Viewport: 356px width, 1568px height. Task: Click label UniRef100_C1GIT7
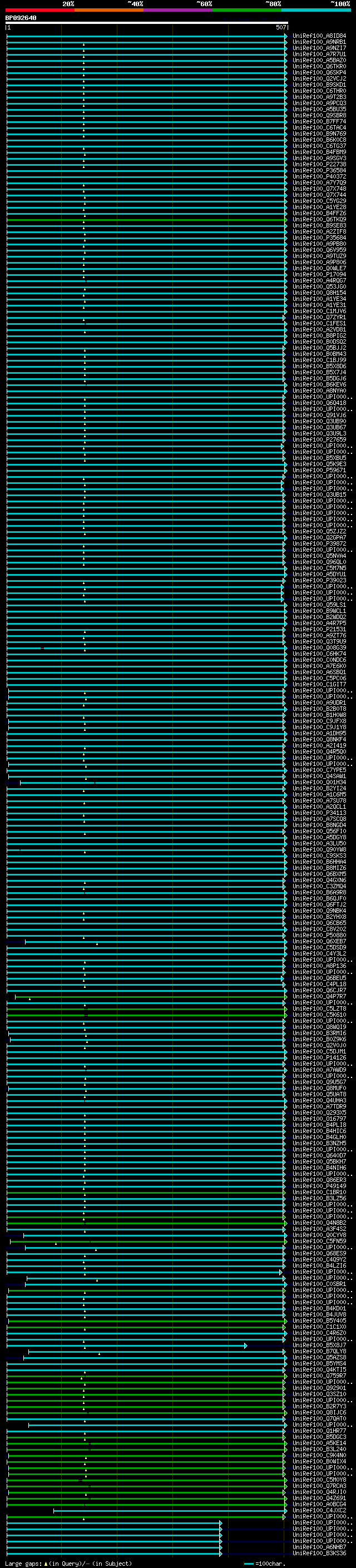point(319,685)
